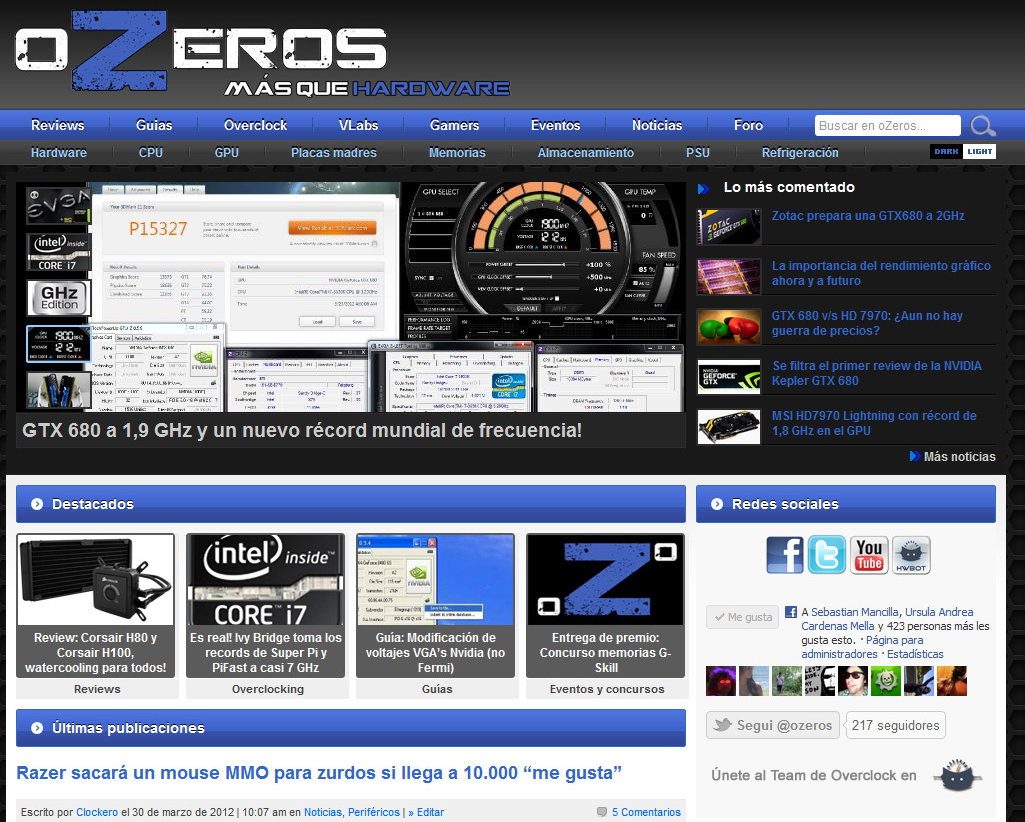Open the Guías menu
The height and width of the screenshot is (822, 1025).
click(x=154, y=125)
